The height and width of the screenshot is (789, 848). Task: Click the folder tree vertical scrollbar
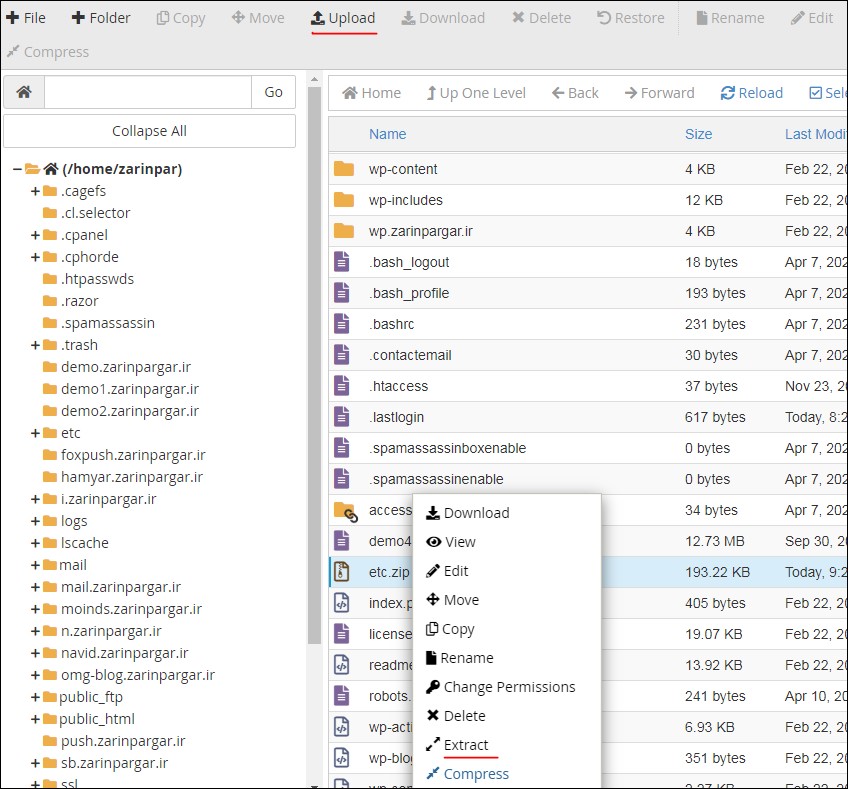point(314,365)
